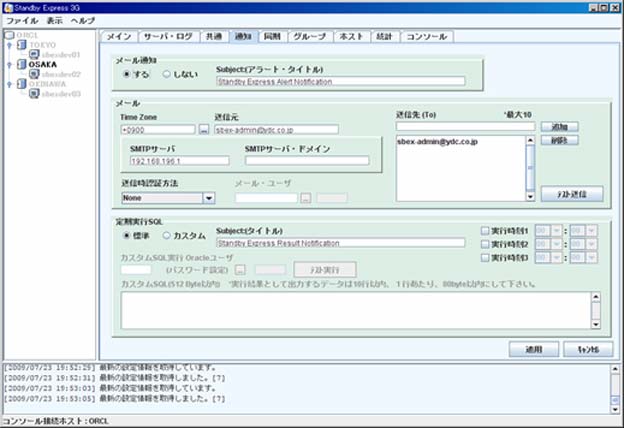
Task: Click the OSAKA site icon in the tree
Action: coord(22,64)
